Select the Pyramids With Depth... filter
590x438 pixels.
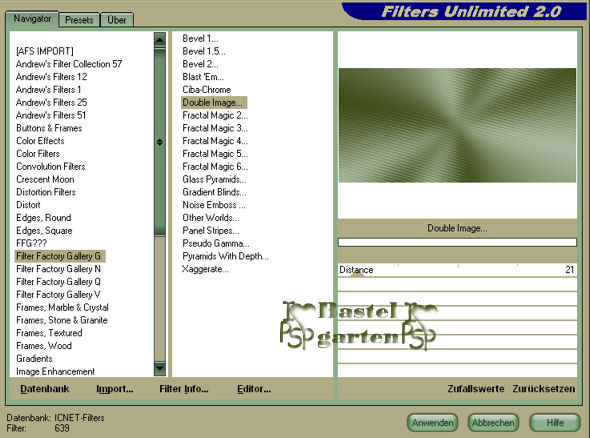coord(225,256)
